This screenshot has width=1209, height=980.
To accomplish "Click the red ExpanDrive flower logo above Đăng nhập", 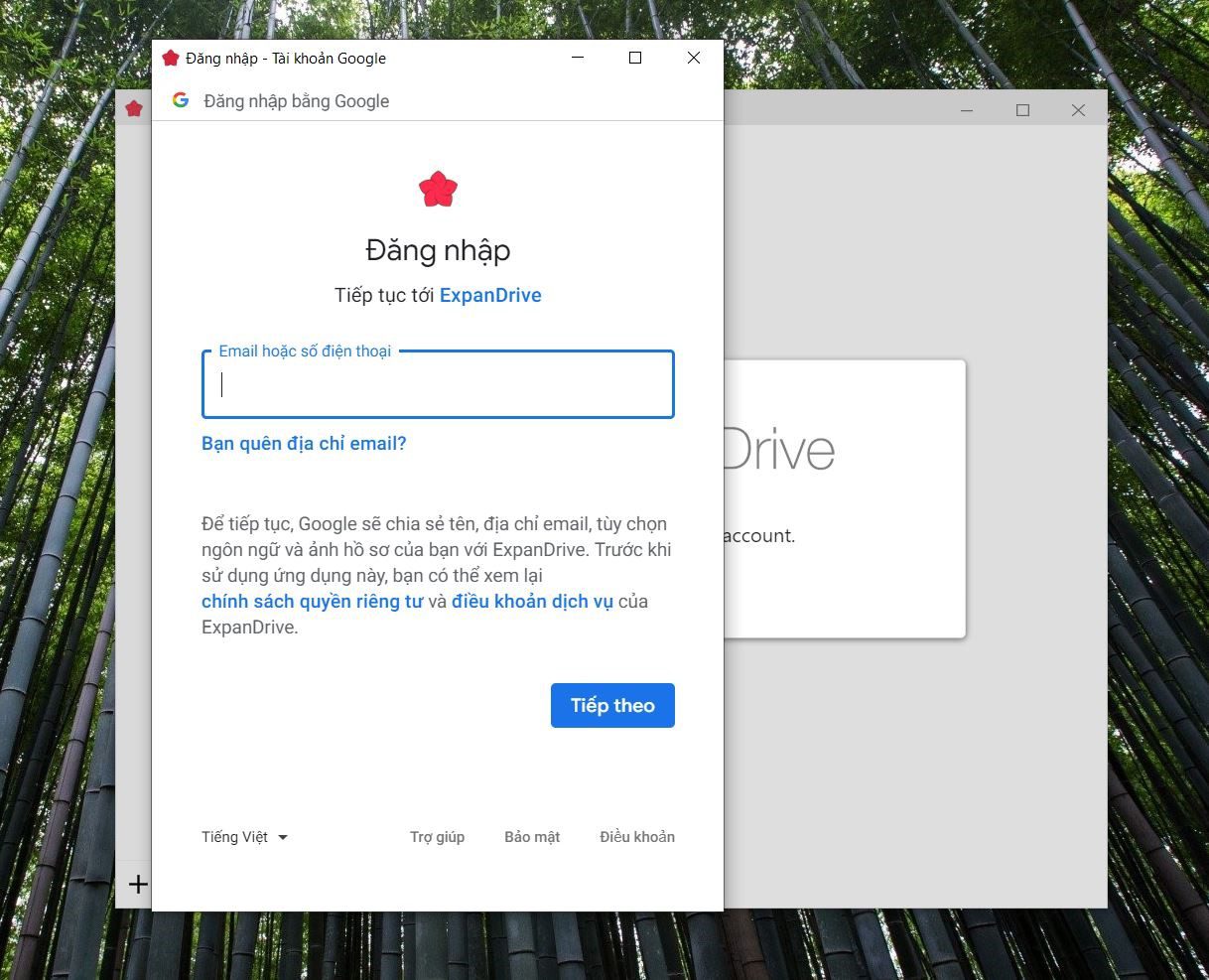I will click(x=438, y=189).
